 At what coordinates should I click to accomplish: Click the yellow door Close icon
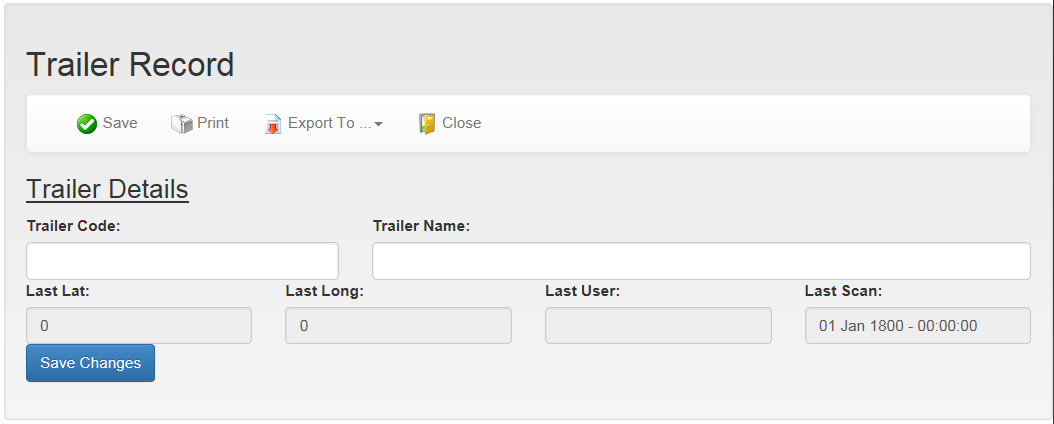(x=427, y=124)
